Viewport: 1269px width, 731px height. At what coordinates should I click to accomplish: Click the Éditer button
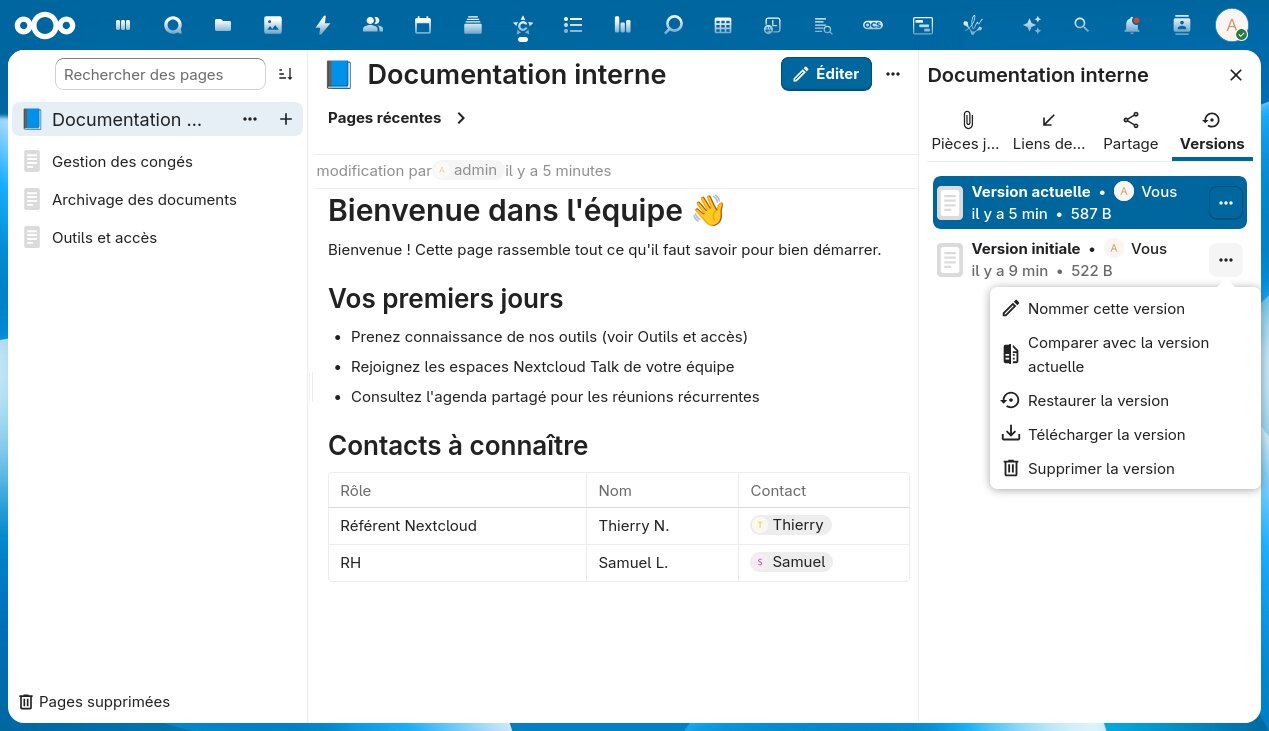click(x=826, y=74)
